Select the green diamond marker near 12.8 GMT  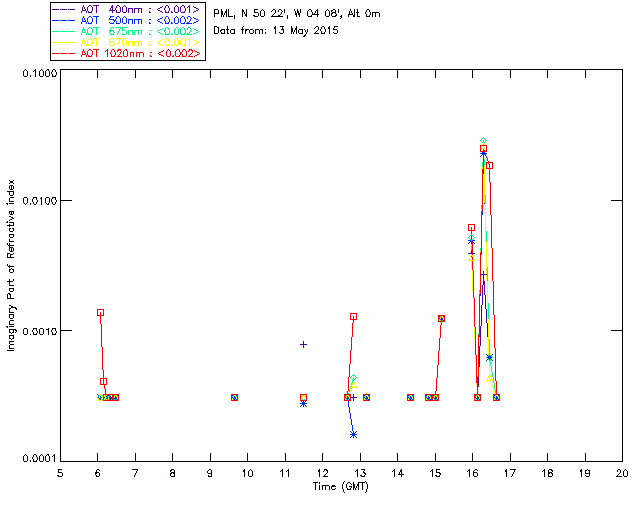(353, 378)
